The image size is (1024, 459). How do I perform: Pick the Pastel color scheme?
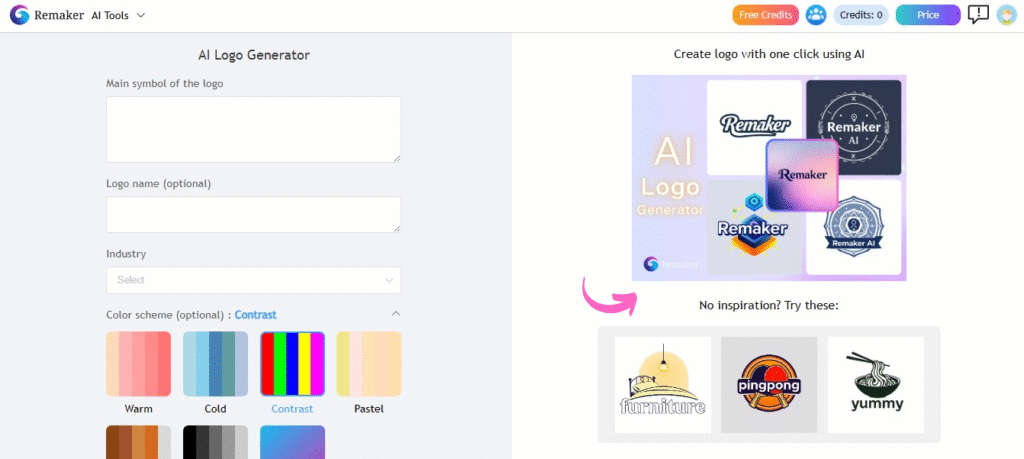(368, 364)
